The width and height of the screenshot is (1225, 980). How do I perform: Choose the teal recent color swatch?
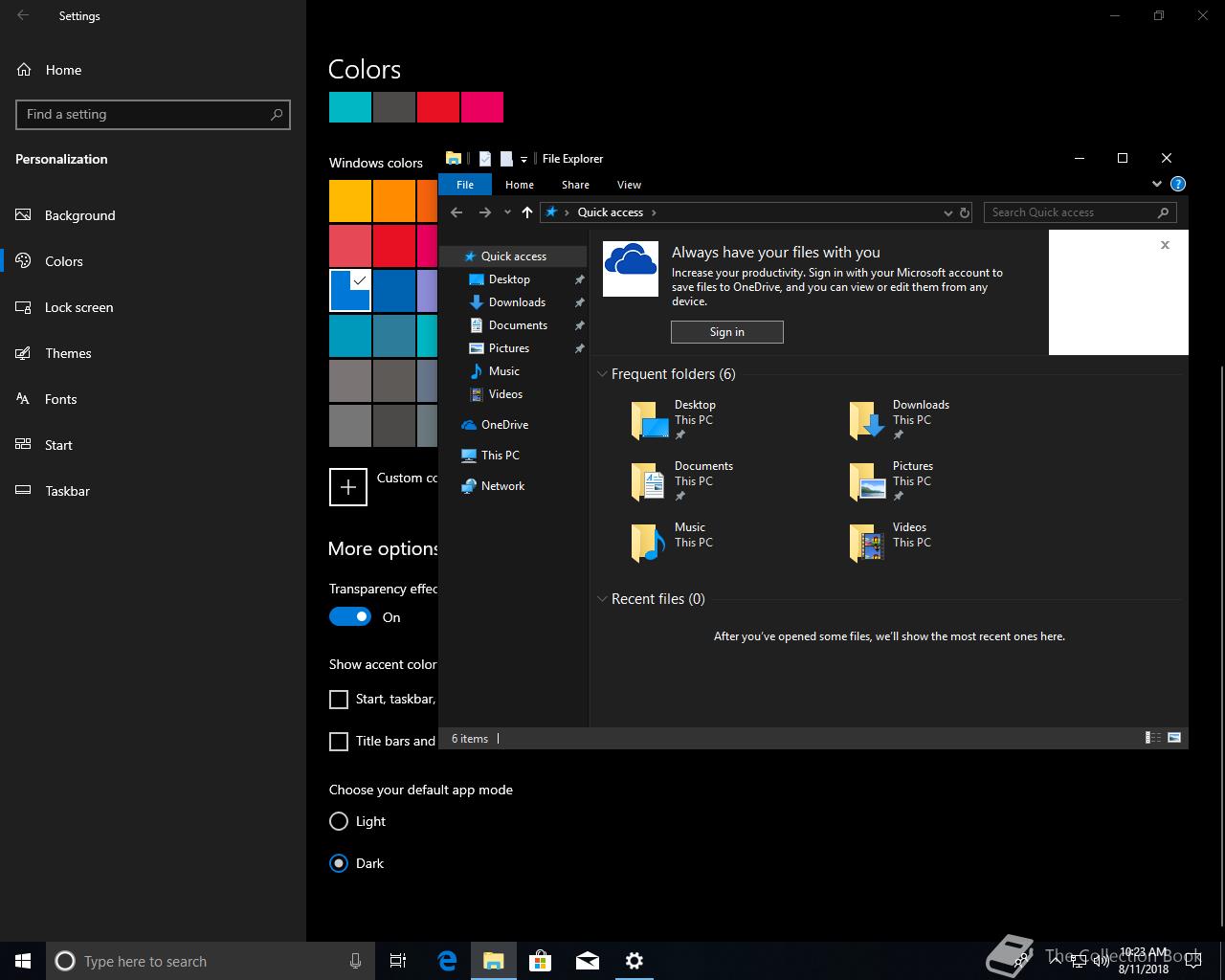pos(350,107)
